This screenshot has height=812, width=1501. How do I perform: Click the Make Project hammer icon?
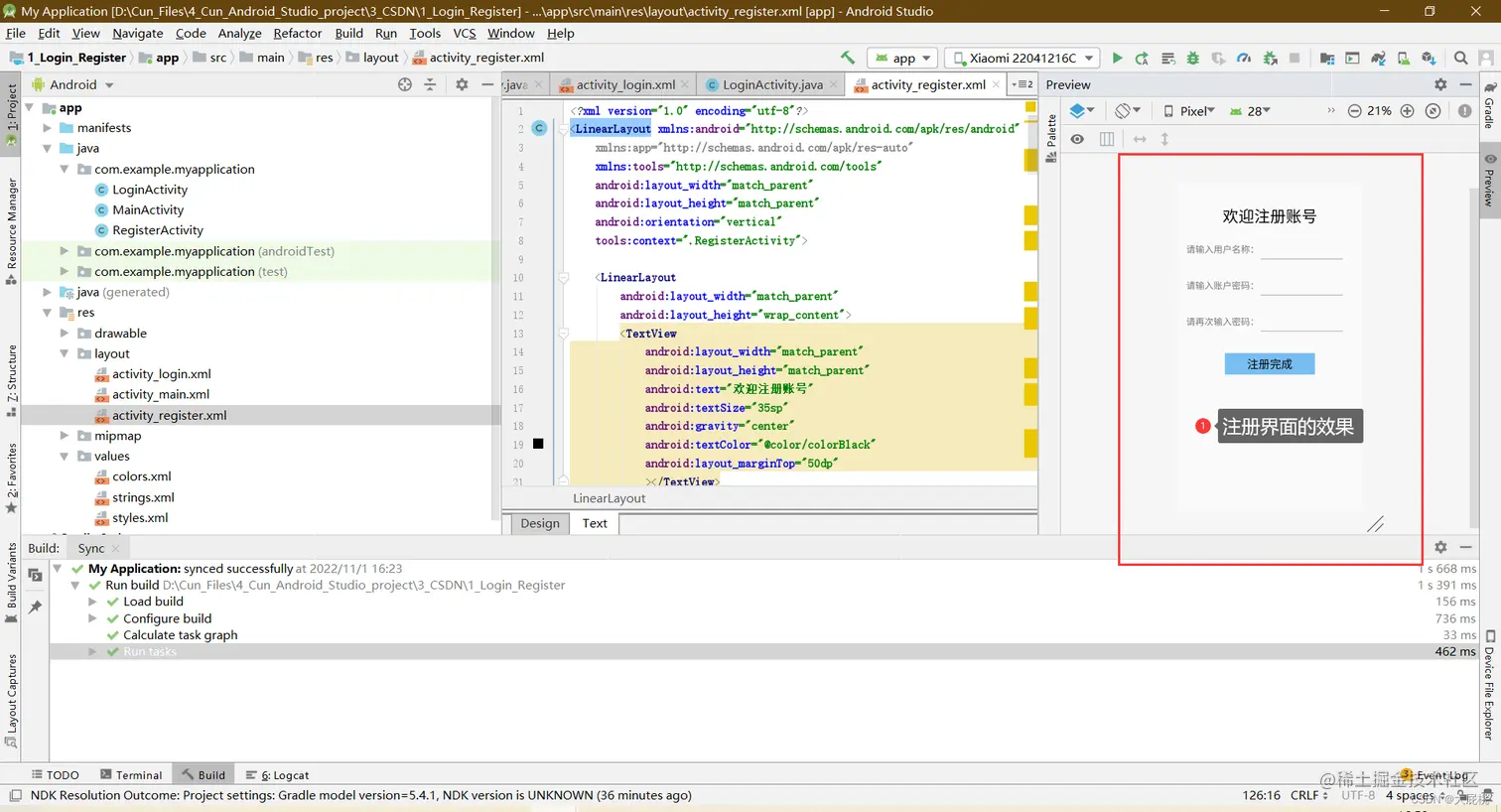pyautogui.click(x=847, y=59)
